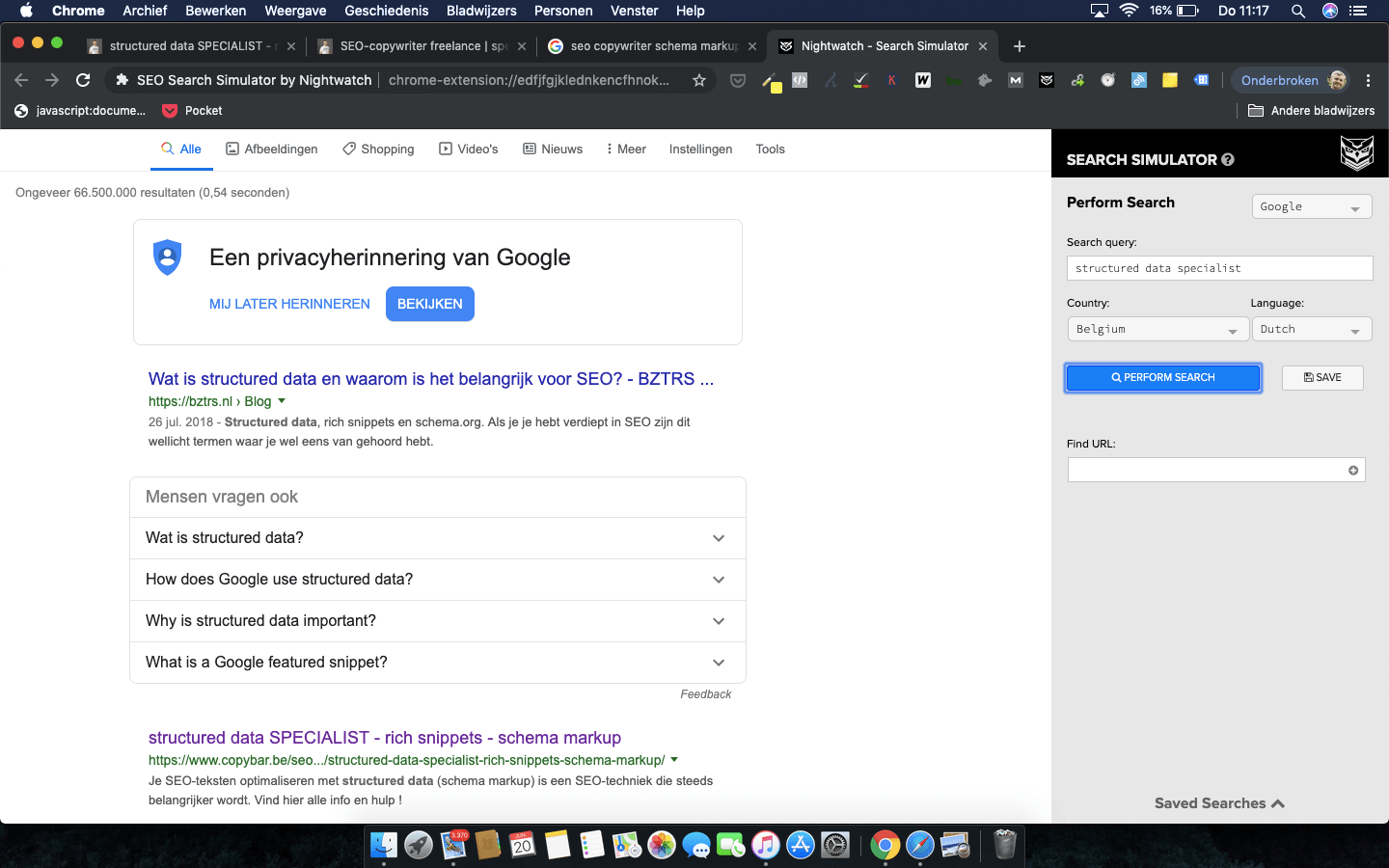This screenshot has width=1389, height=868.
Task: Expand 'Why is structured data important?'
Action: point(438,621)
